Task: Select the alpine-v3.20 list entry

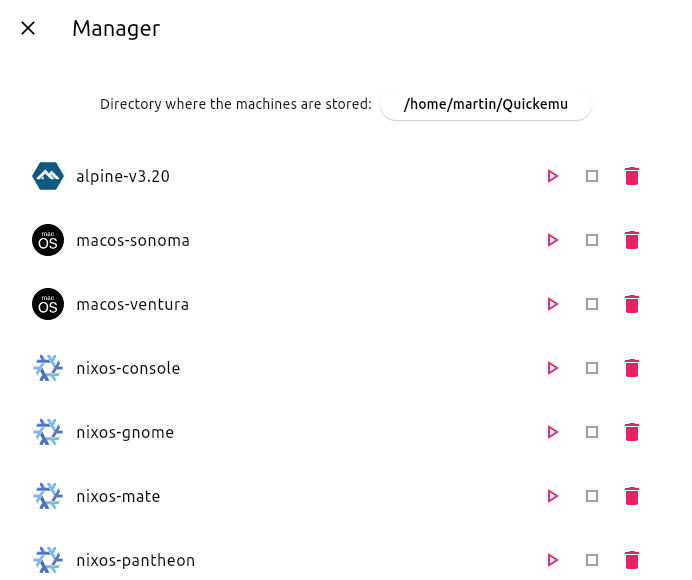Action: pos(123,176)
